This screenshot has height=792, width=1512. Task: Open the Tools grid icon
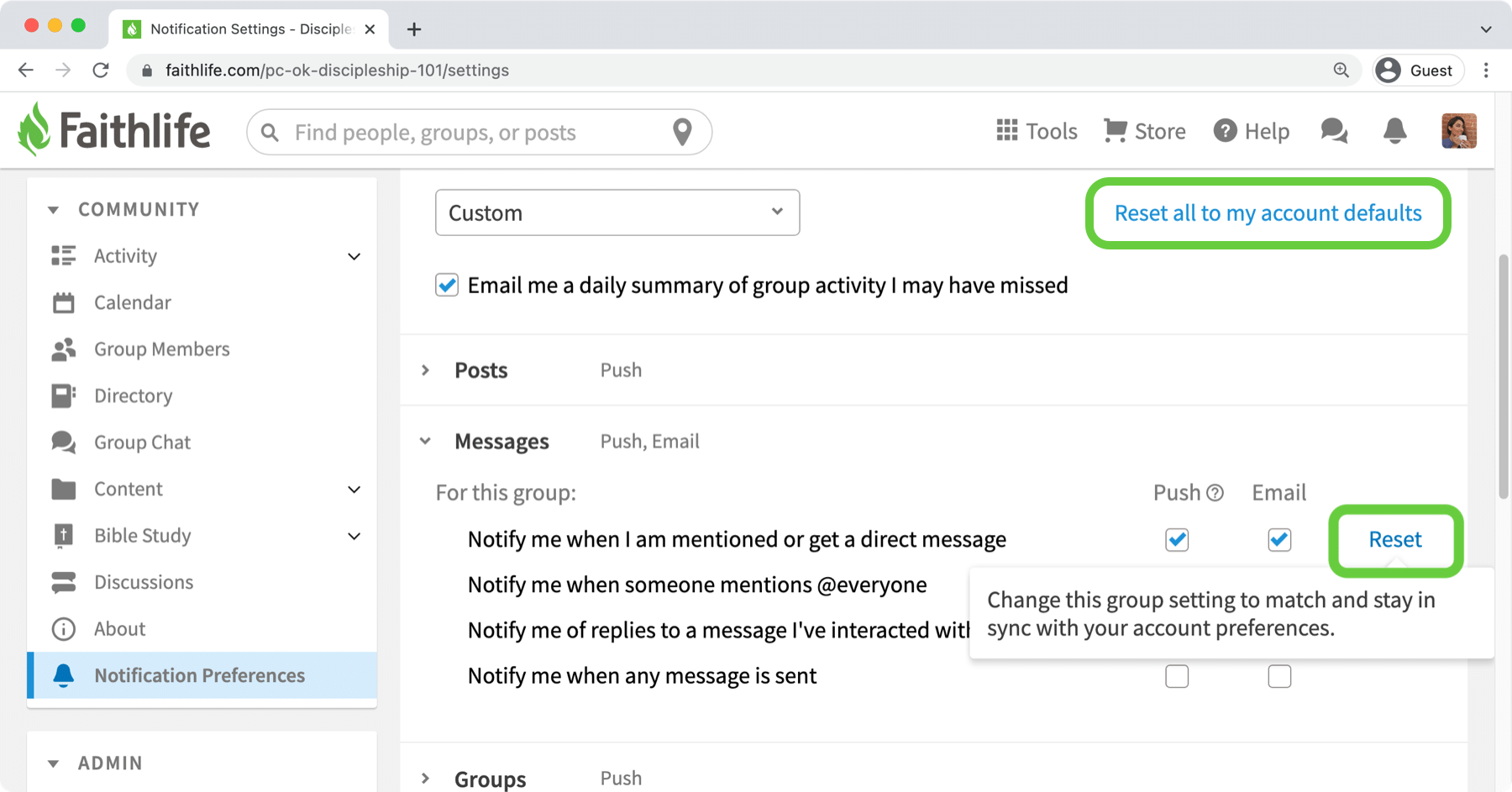1006,130
